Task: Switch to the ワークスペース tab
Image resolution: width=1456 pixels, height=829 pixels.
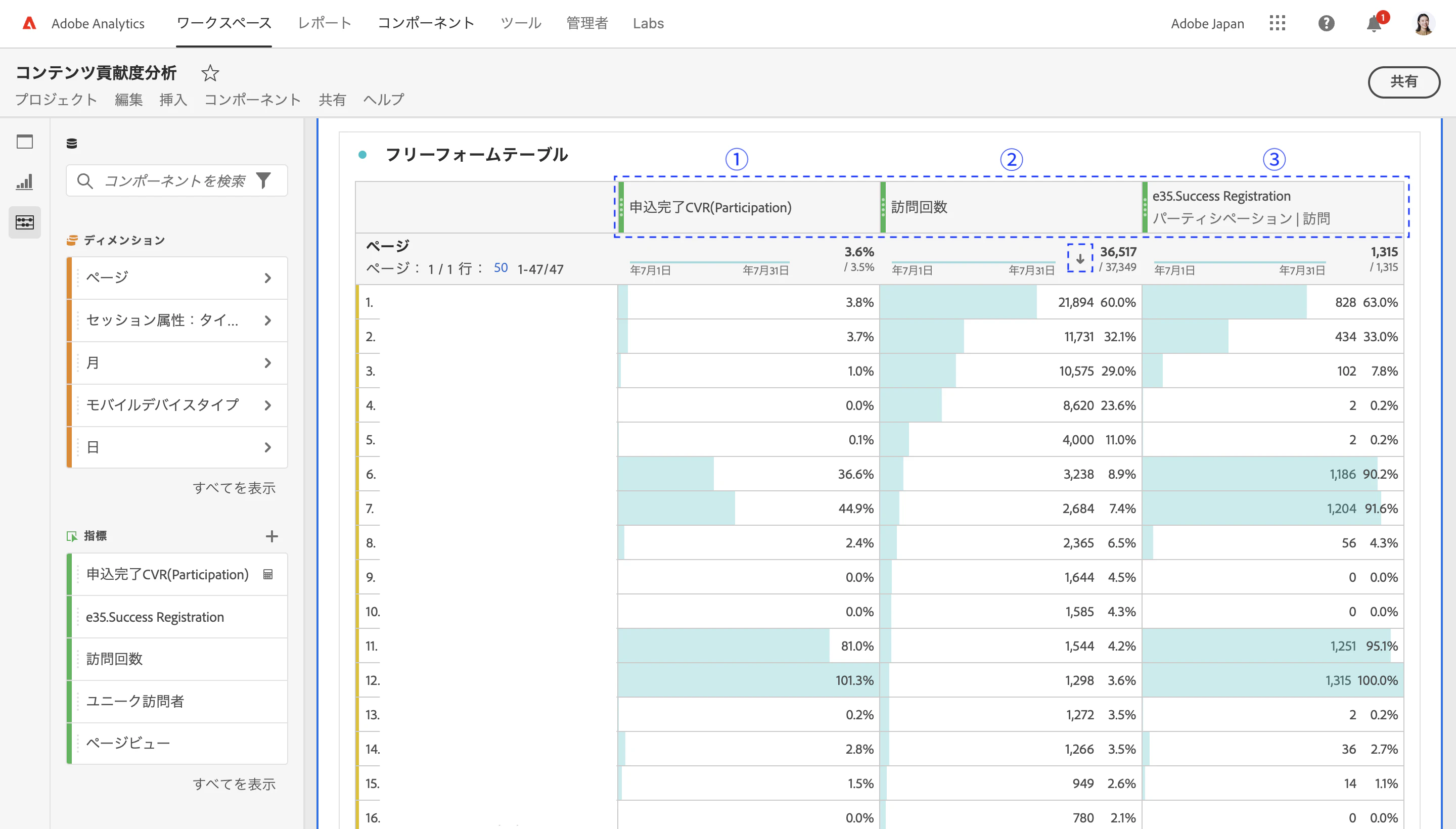Action: [x=224, y=23]
